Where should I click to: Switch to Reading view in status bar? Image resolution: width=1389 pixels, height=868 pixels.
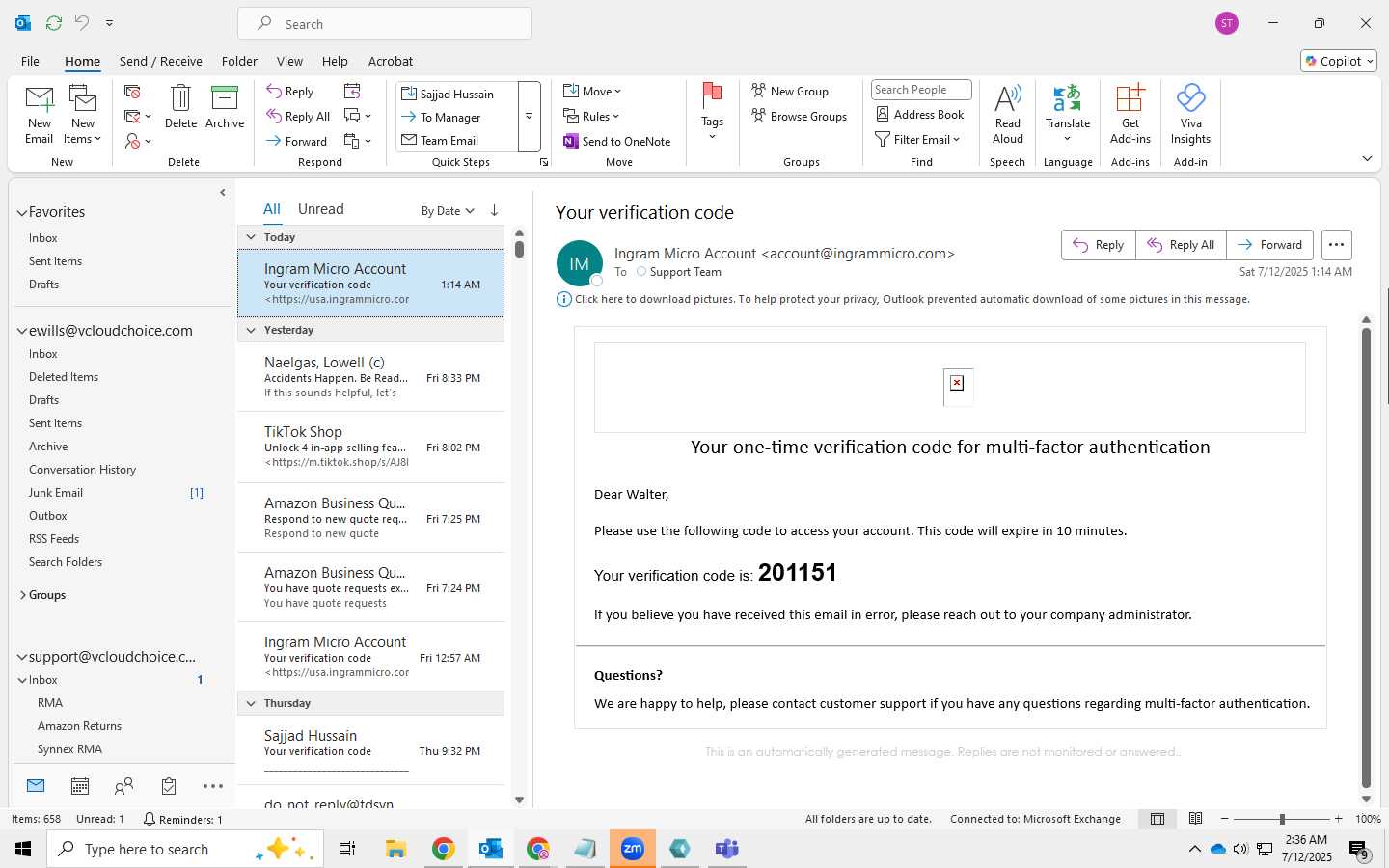(x=1195, y=819)
